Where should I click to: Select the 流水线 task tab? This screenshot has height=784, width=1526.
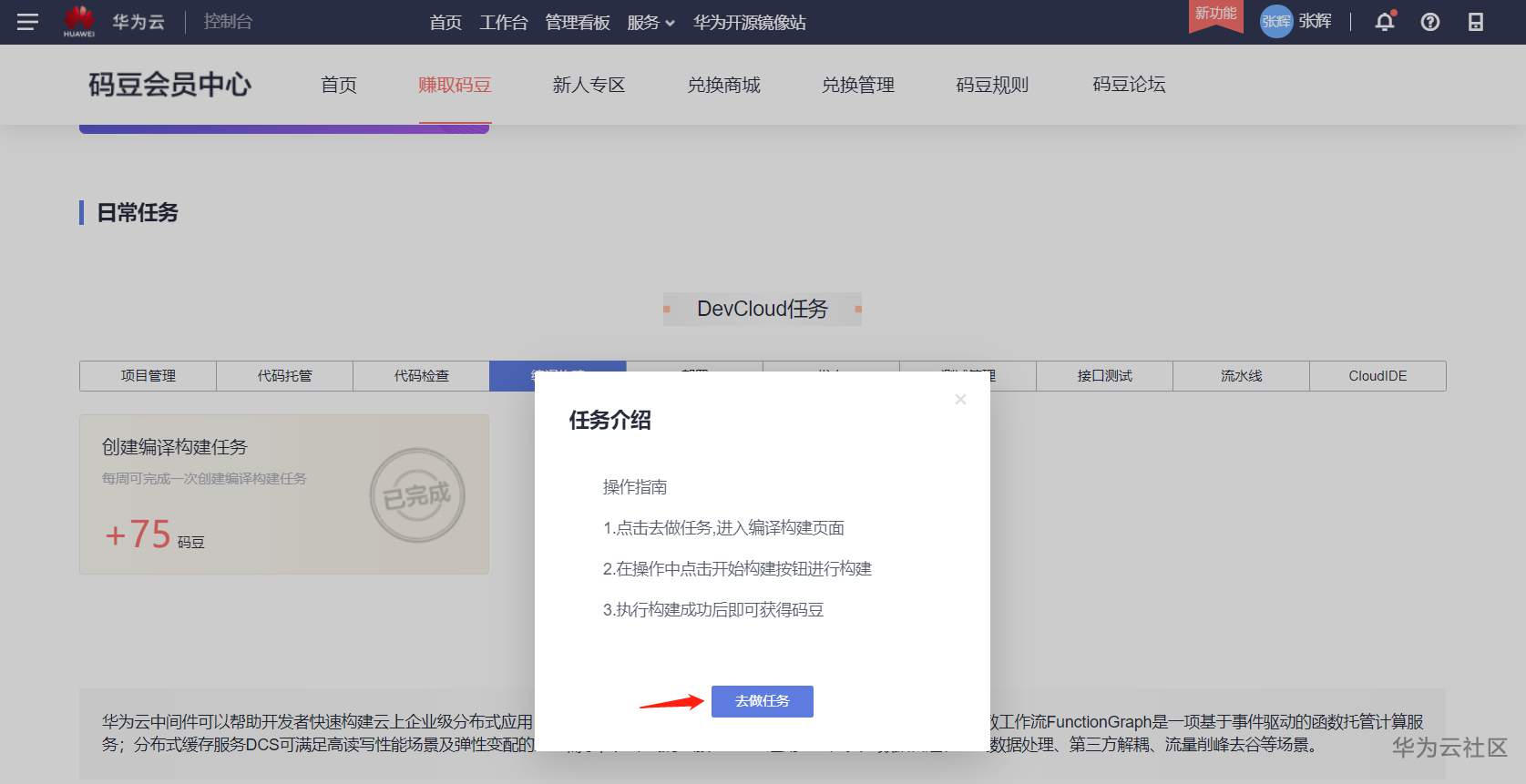tap(1241, 376)
